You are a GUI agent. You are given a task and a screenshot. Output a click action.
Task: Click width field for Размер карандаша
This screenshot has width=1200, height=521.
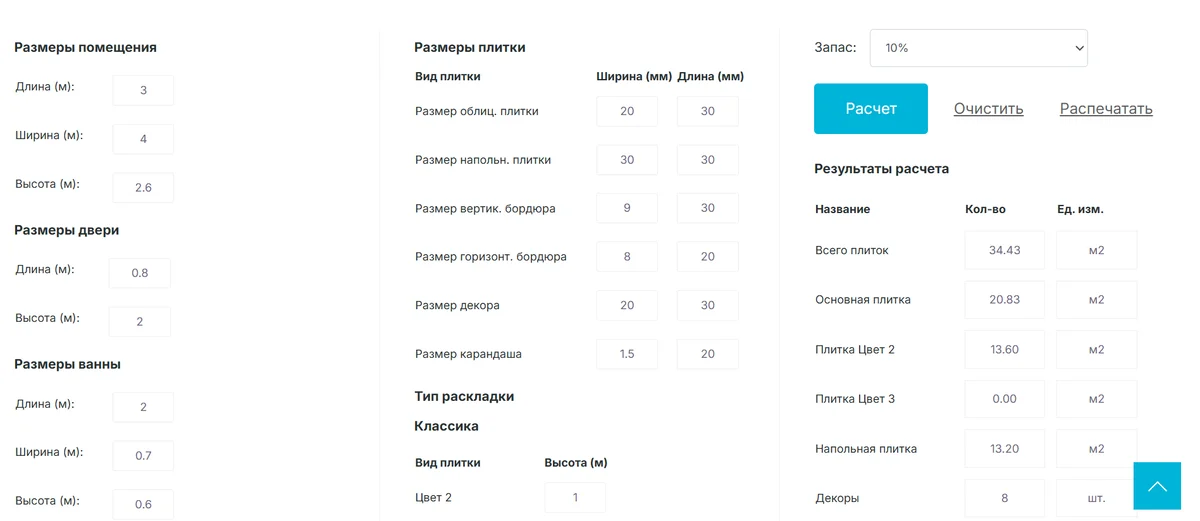point(627,354)
